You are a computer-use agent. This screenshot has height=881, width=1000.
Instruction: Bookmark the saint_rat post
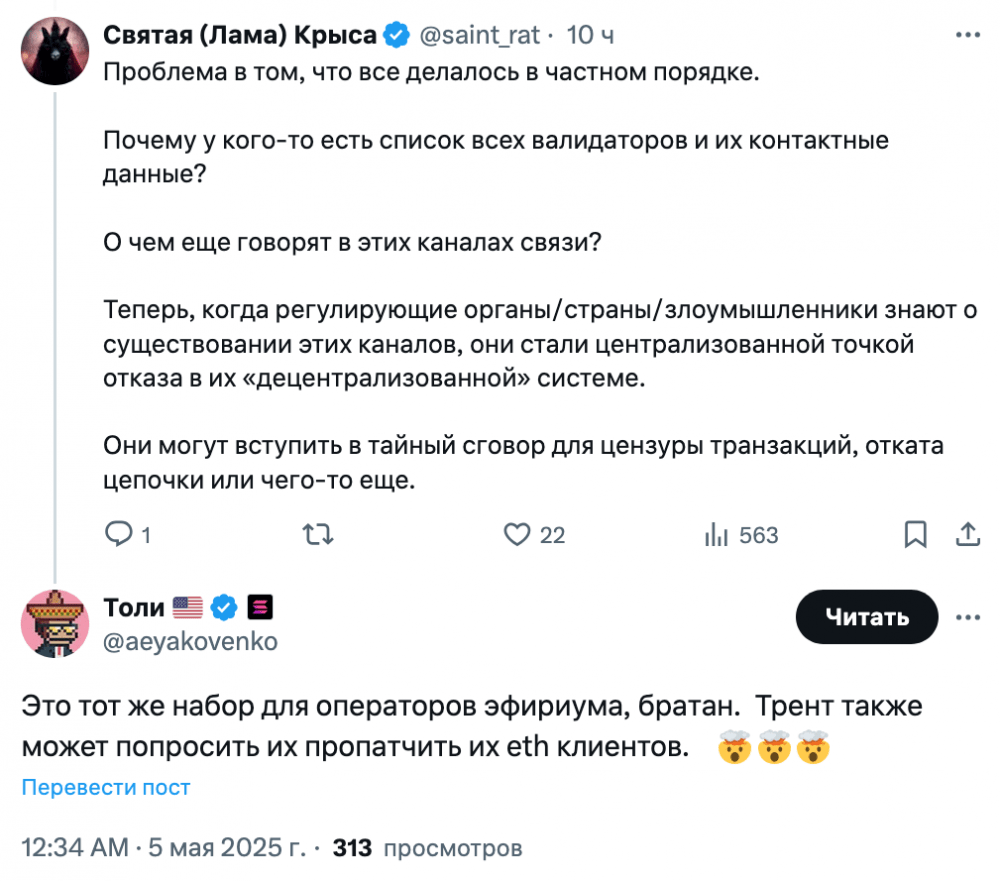pyautogui.click(x=915, y=534)
